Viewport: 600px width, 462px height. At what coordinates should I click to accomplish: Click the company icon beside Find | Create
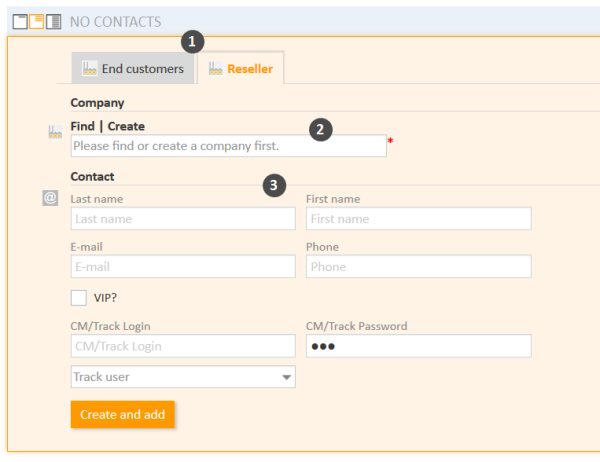[55, 132]
